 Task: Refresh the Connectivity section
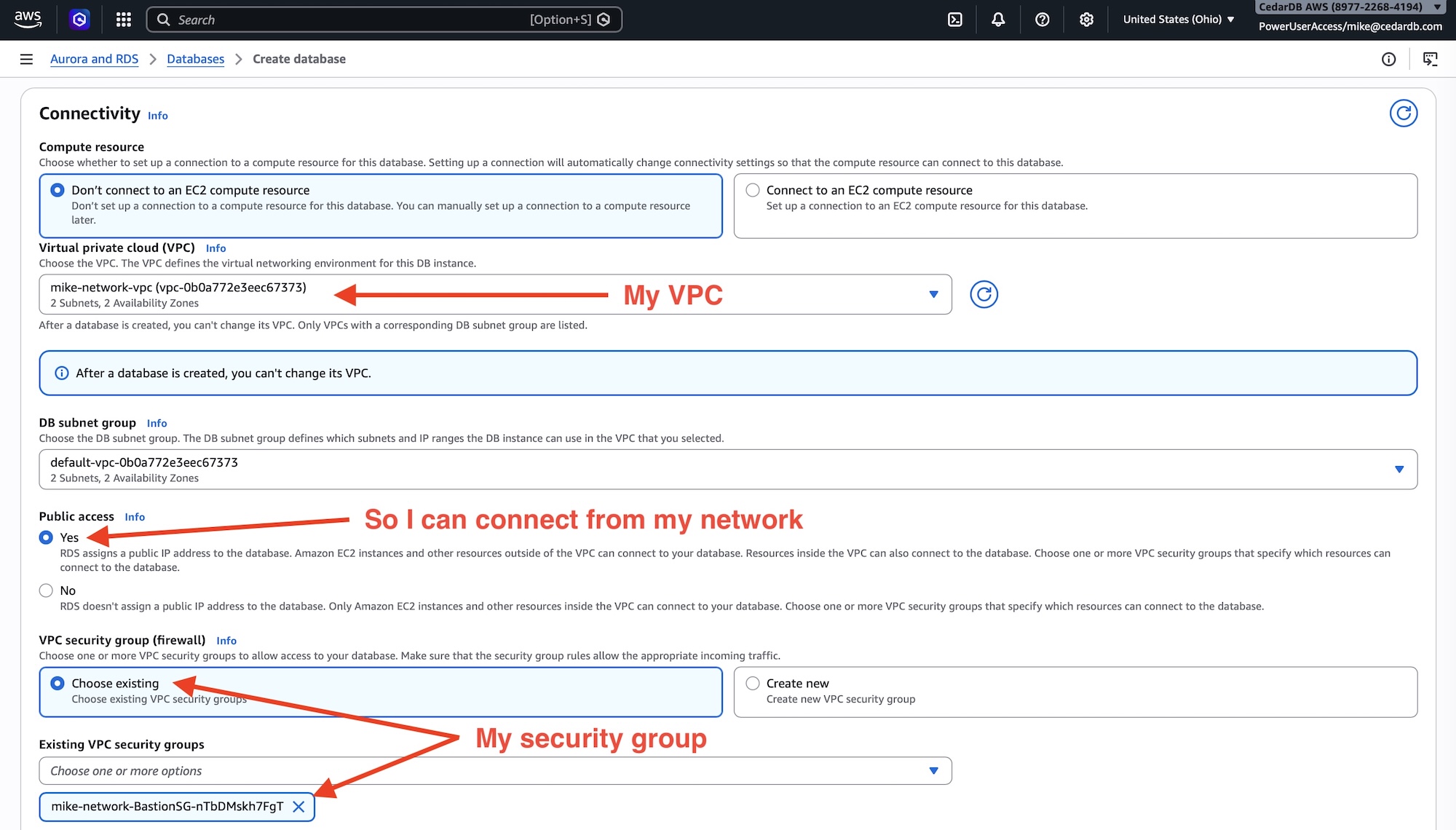coord(1404,113)
